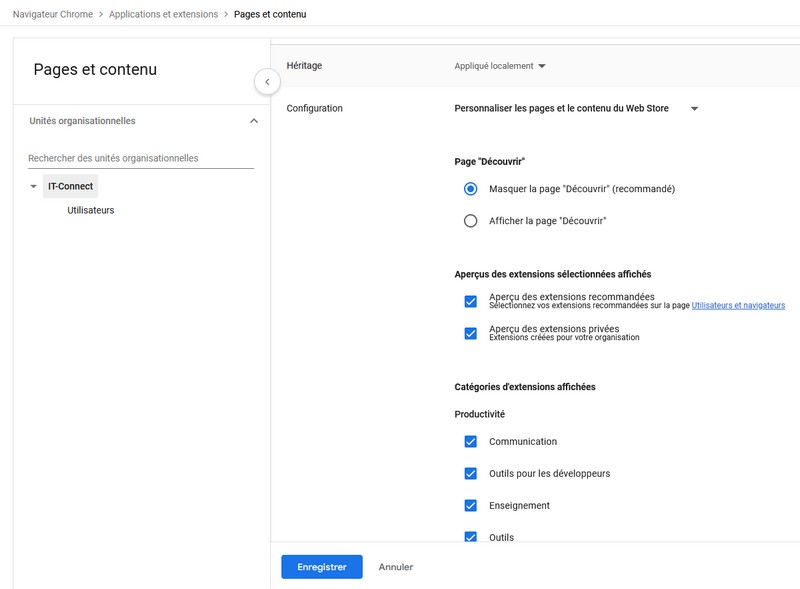Uncheck Aperçu des extensions privées
The height and width of the screenshot is (589, 800).
tap(471, 333)
